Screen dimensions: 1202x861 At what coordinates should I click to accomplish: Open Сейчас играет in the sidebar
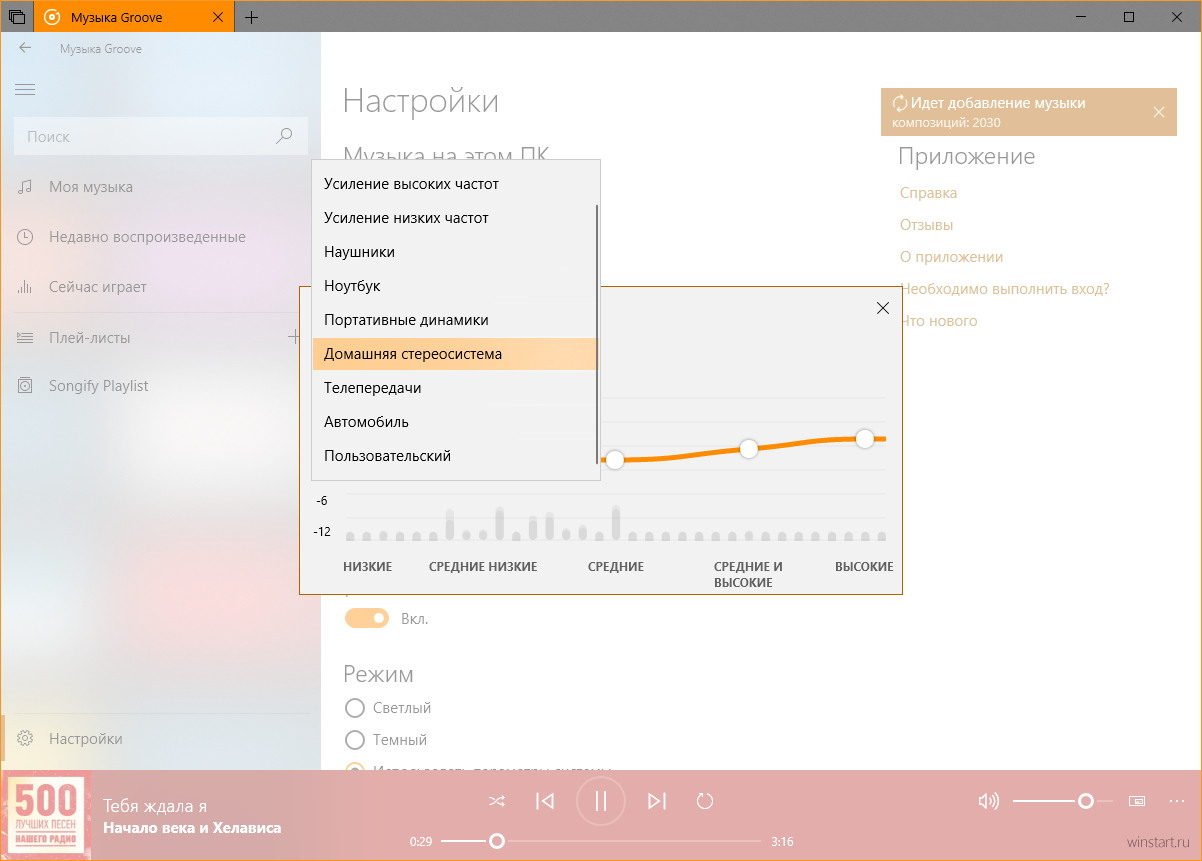click(98, 287)
